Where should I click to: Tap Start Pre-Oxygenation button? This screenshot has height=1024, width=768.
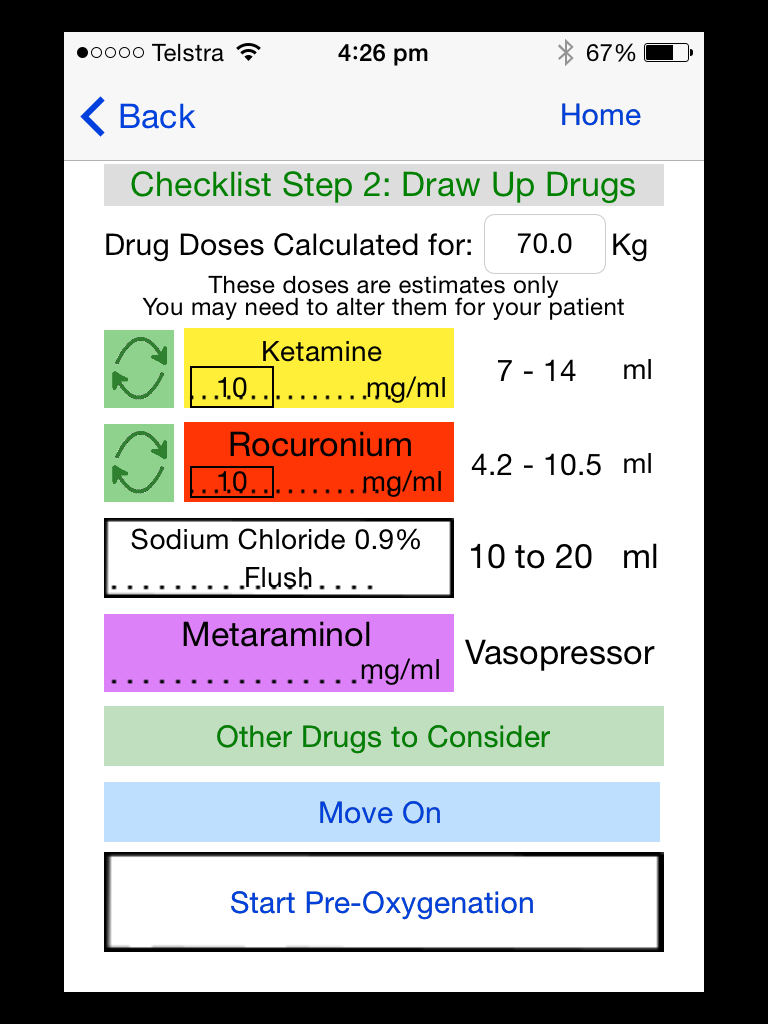(384, 902)
